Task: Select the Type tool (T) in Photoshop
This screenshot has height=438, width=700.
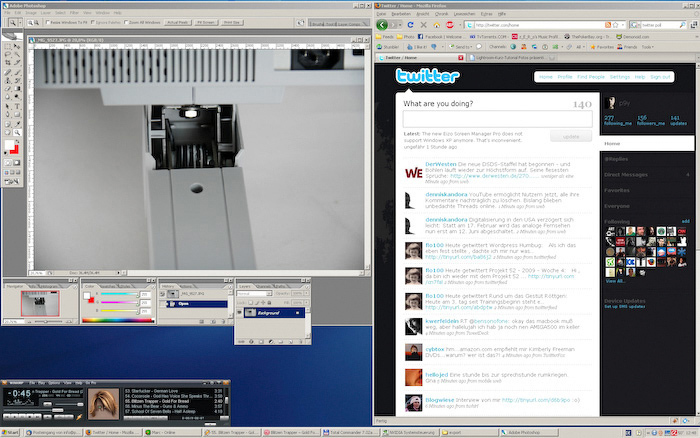Action: pyautogui.click(x=17, y=106)
